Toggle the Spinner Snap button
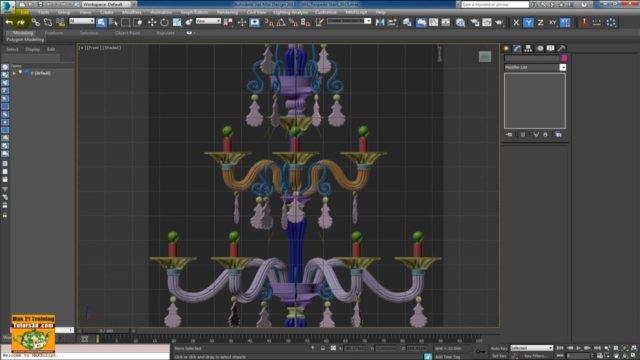Image resolution: width=640 pixels, height=360 pixels. click(306, 22)
